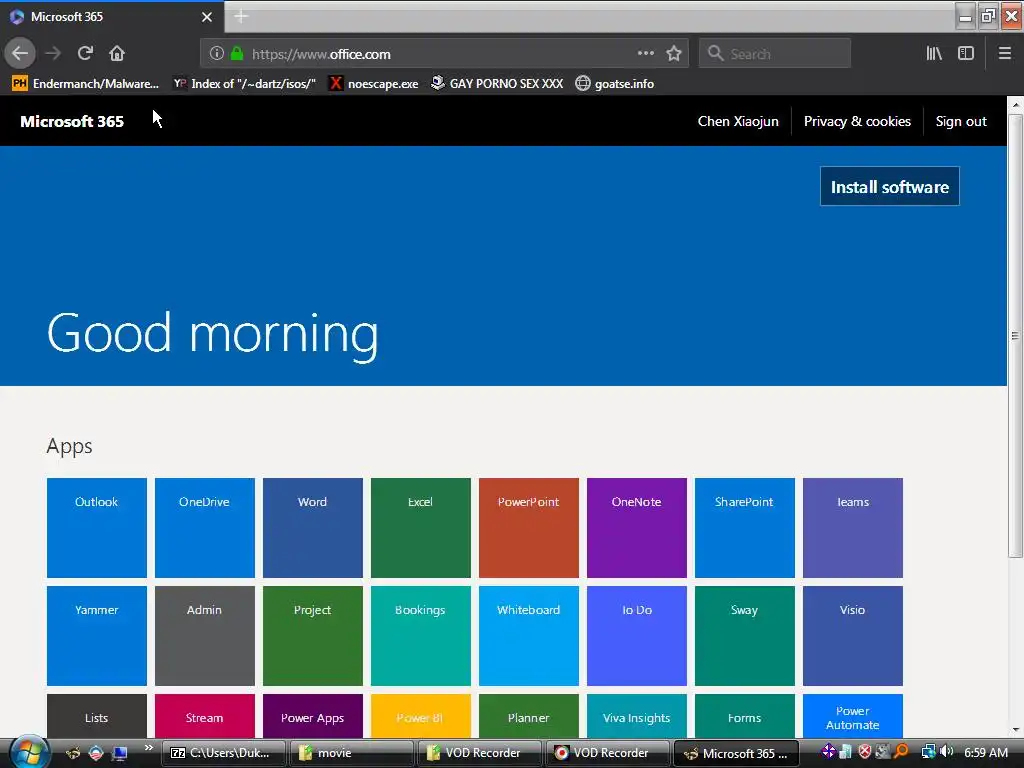1024x768 pixels.
Task: Switch to VOD Recorder with red icon
Action: [x=607, y=753]
